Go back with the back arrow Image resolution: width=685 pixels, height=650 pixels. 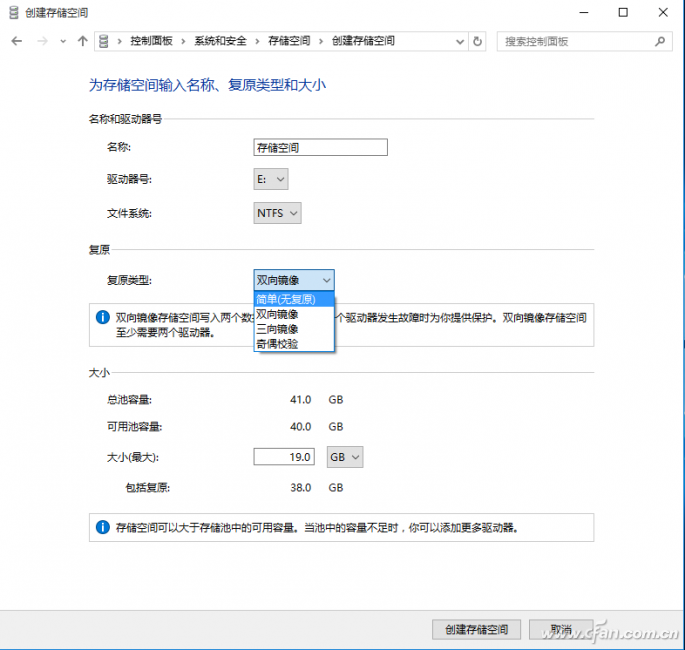[17, 41]
